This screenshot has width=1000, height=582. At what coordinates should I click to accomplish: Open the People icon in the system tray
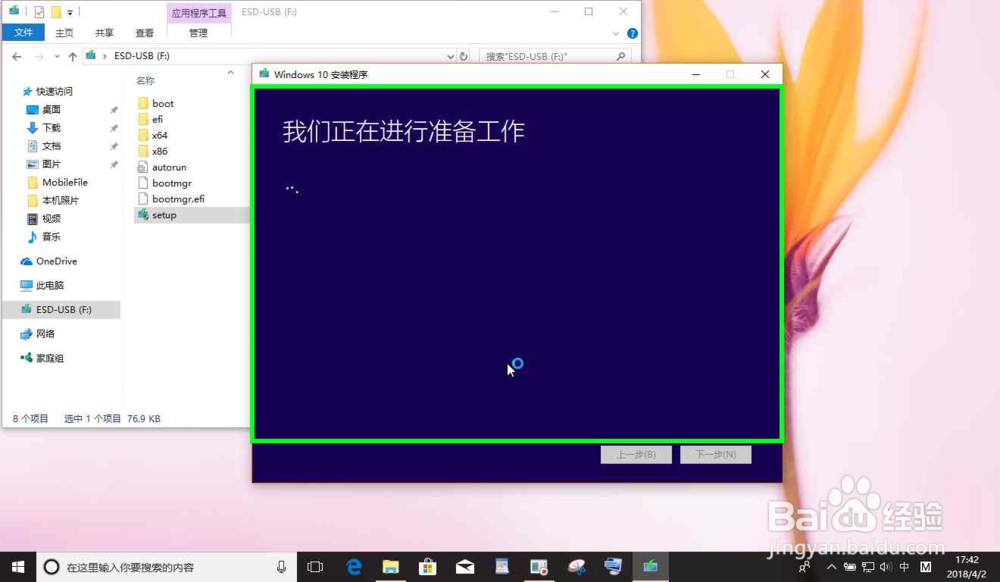(x=803, y=567)
